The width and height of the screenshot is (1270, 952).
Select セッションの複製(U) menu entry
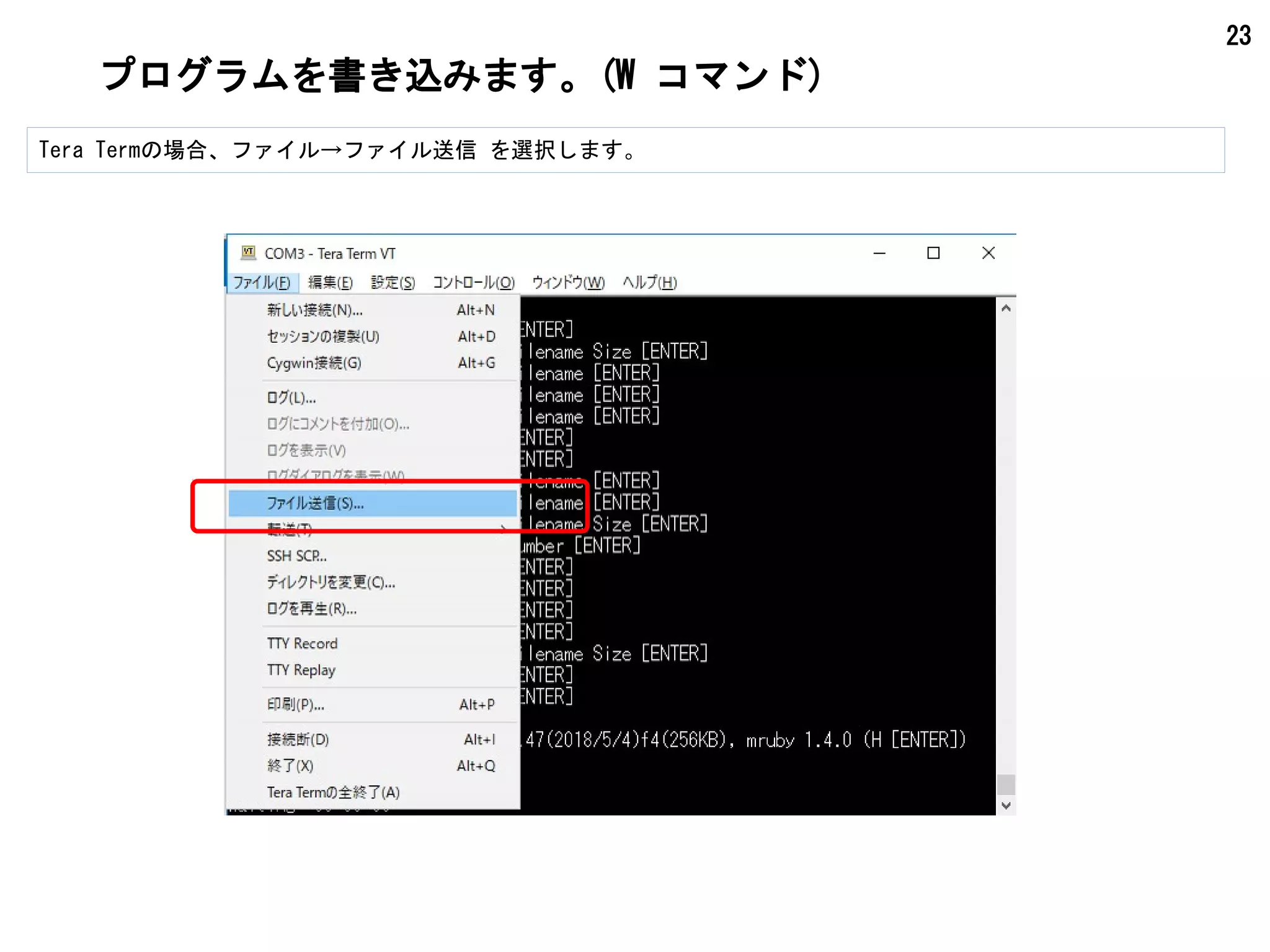tap(373, 337)
